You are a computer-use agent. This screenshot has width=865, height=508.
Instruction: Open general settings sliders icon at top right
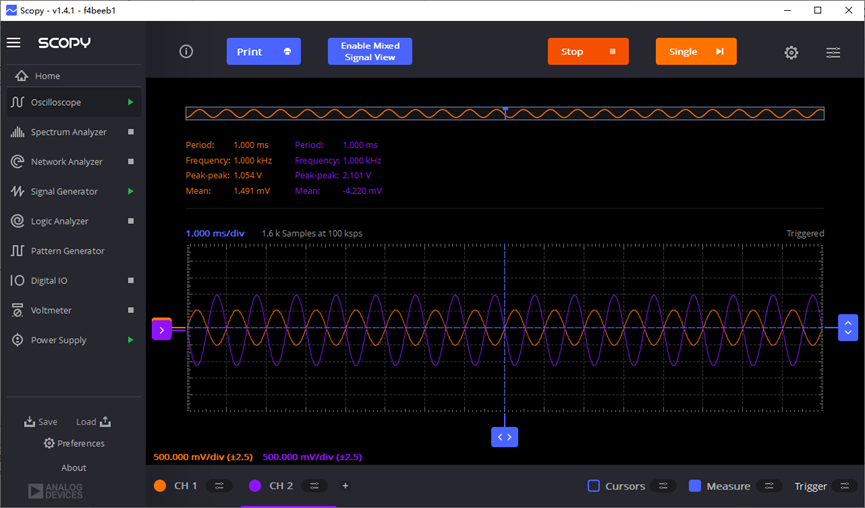point(833,52)
